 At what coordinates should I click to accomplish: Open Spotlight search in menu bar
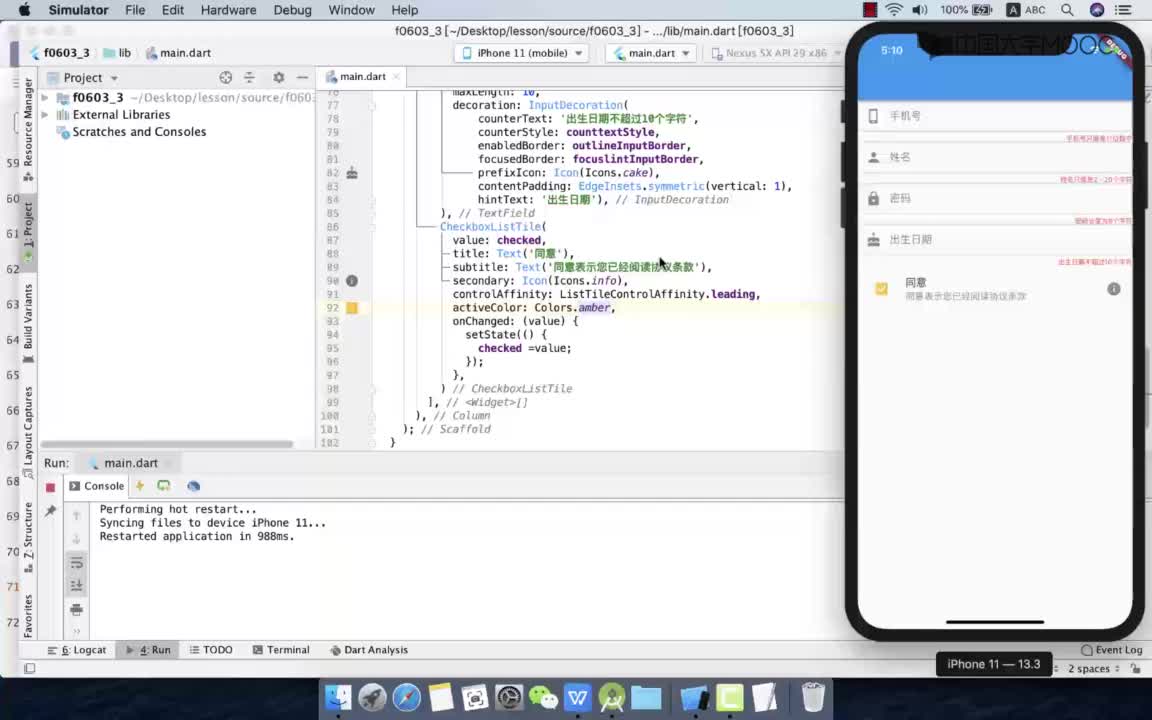[1067, 10]
